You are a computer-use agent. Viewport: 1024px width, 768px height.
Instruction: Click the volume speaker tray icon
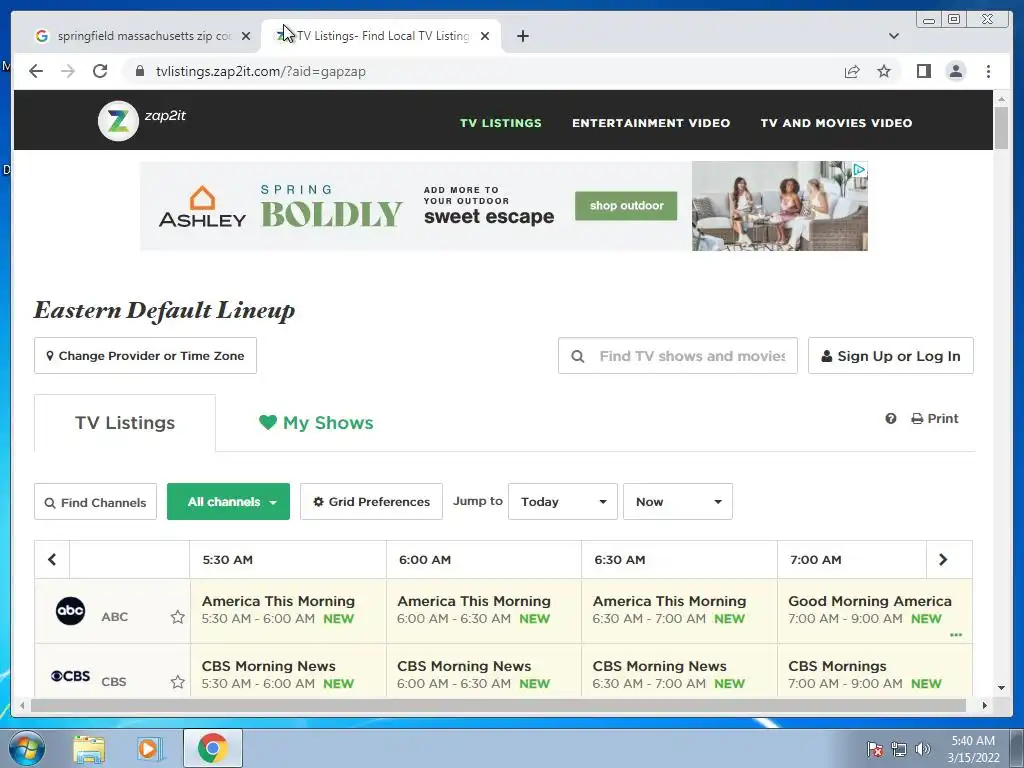(922, 749)
